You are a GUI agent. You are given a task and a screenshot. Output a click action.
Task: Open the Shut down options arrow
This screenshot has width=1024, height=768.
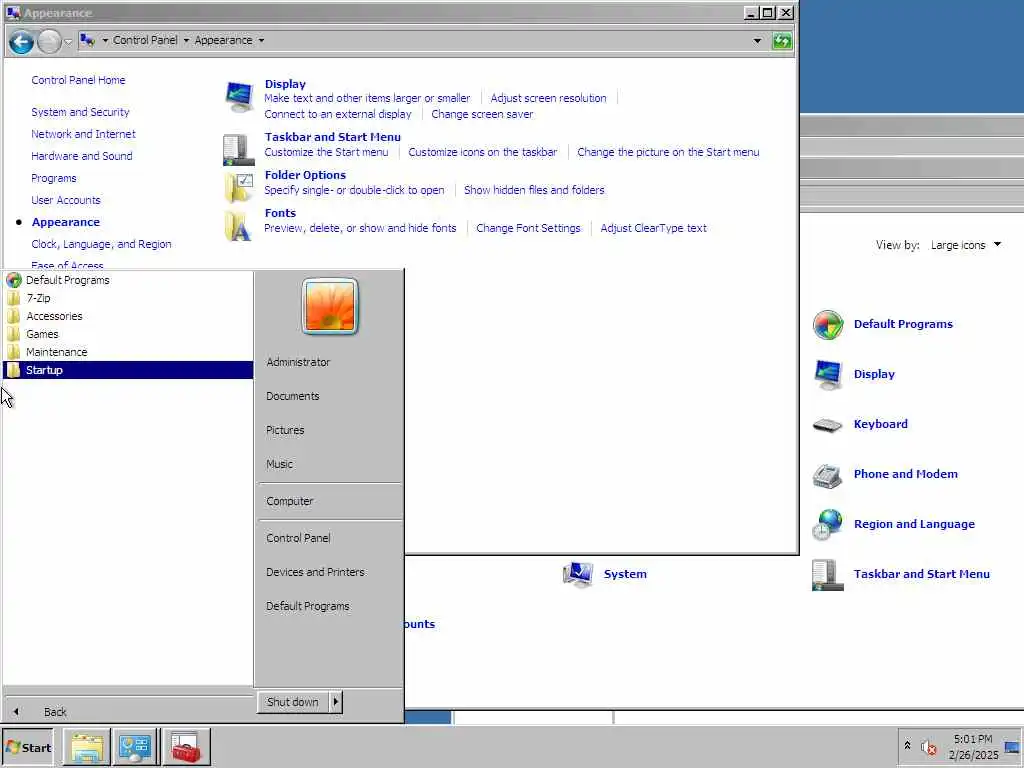(x=336, y=702)
